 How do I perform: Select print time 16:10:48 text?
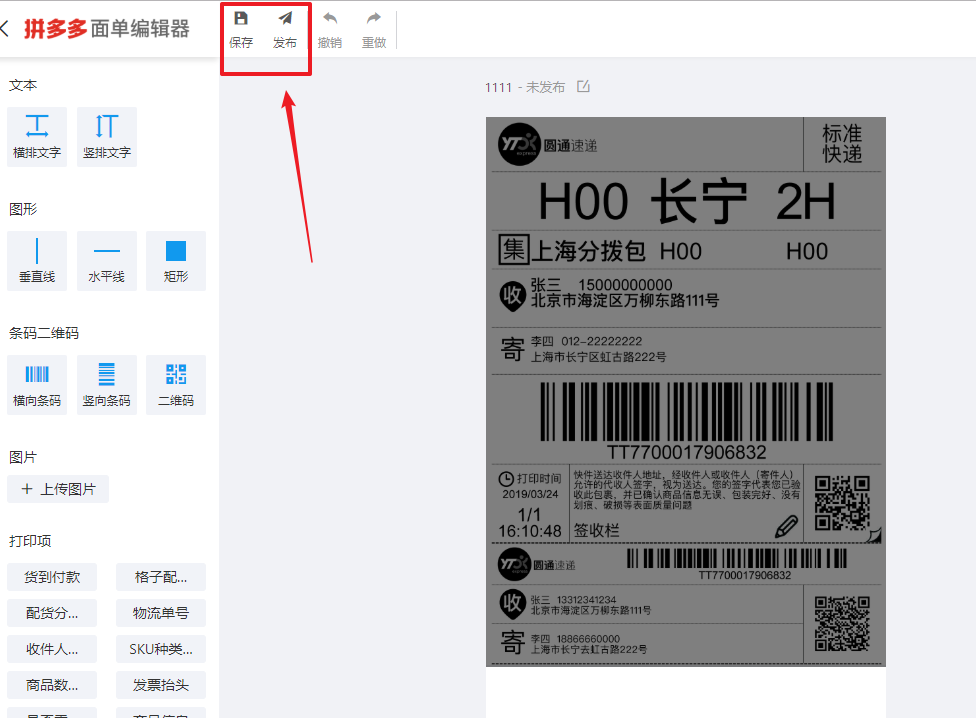530,531
